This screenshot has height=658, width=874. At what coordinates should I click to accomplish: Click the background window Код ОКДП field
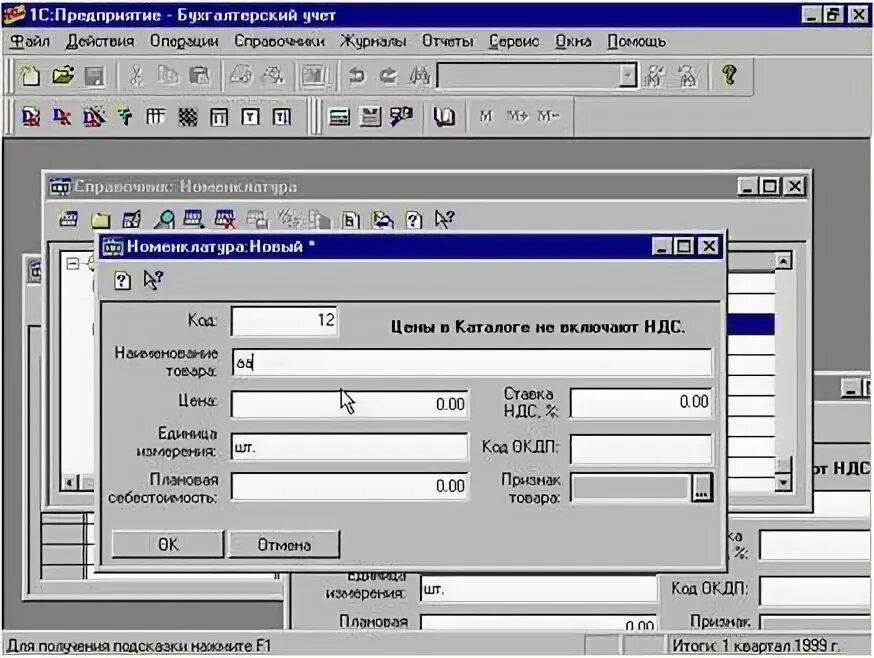click(x=815, y=591)
